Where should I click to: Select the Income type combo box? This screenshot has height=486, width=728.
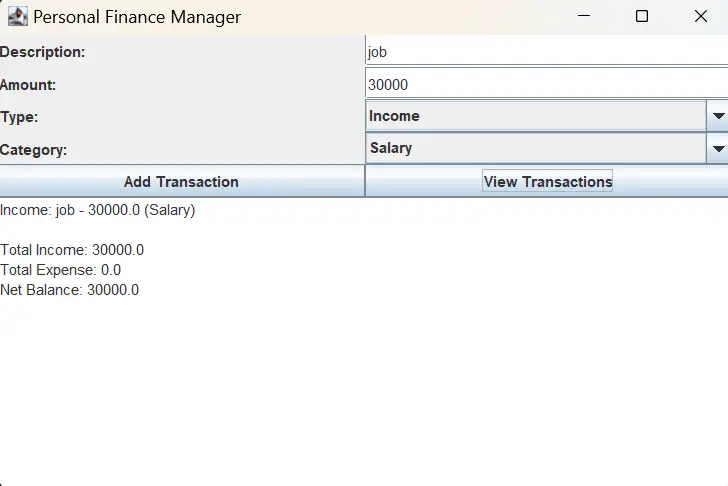(x=546, y=116)
